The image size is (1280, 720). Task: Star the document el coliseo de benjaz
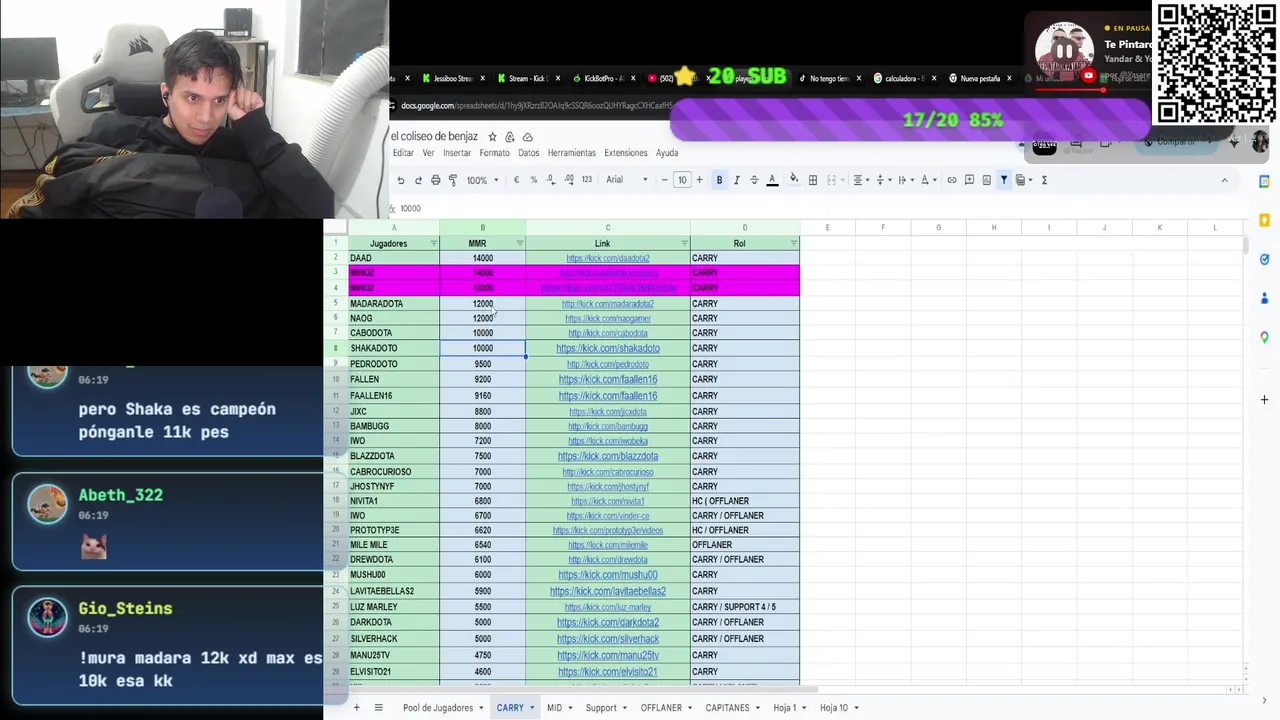[x=492, y=137]
